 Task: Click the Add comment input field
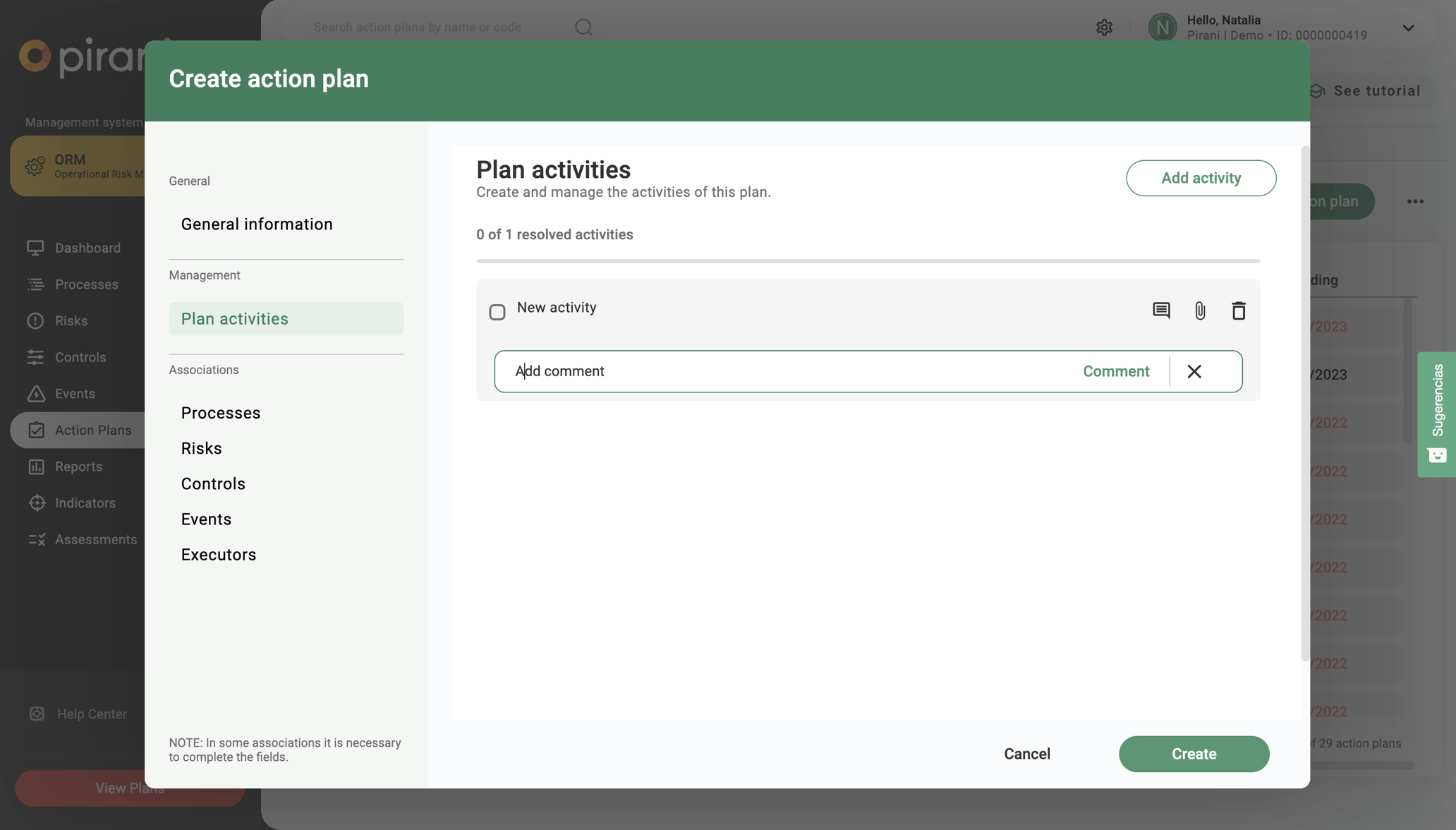tap(705, 371)
